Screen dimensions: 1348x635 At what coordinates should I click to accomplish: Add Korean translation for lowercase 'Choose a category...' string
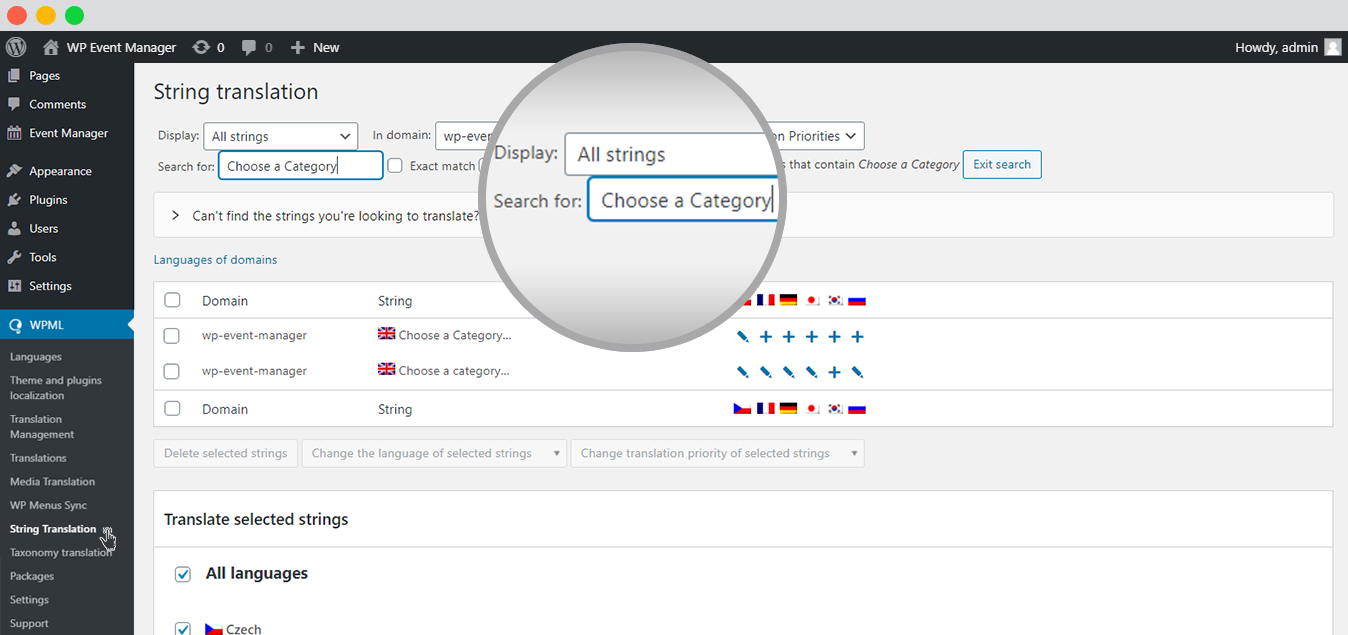[835, 372]
